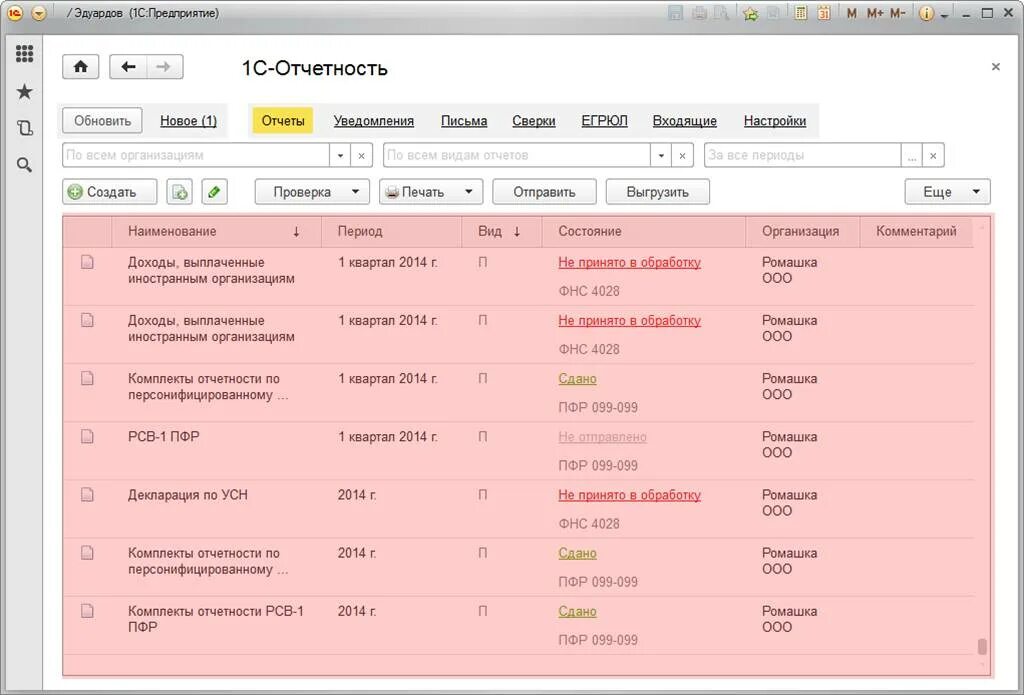The image size is (1024, 695).
Task: Click the printer icon in the title bar
Action: tap(699, 13)
